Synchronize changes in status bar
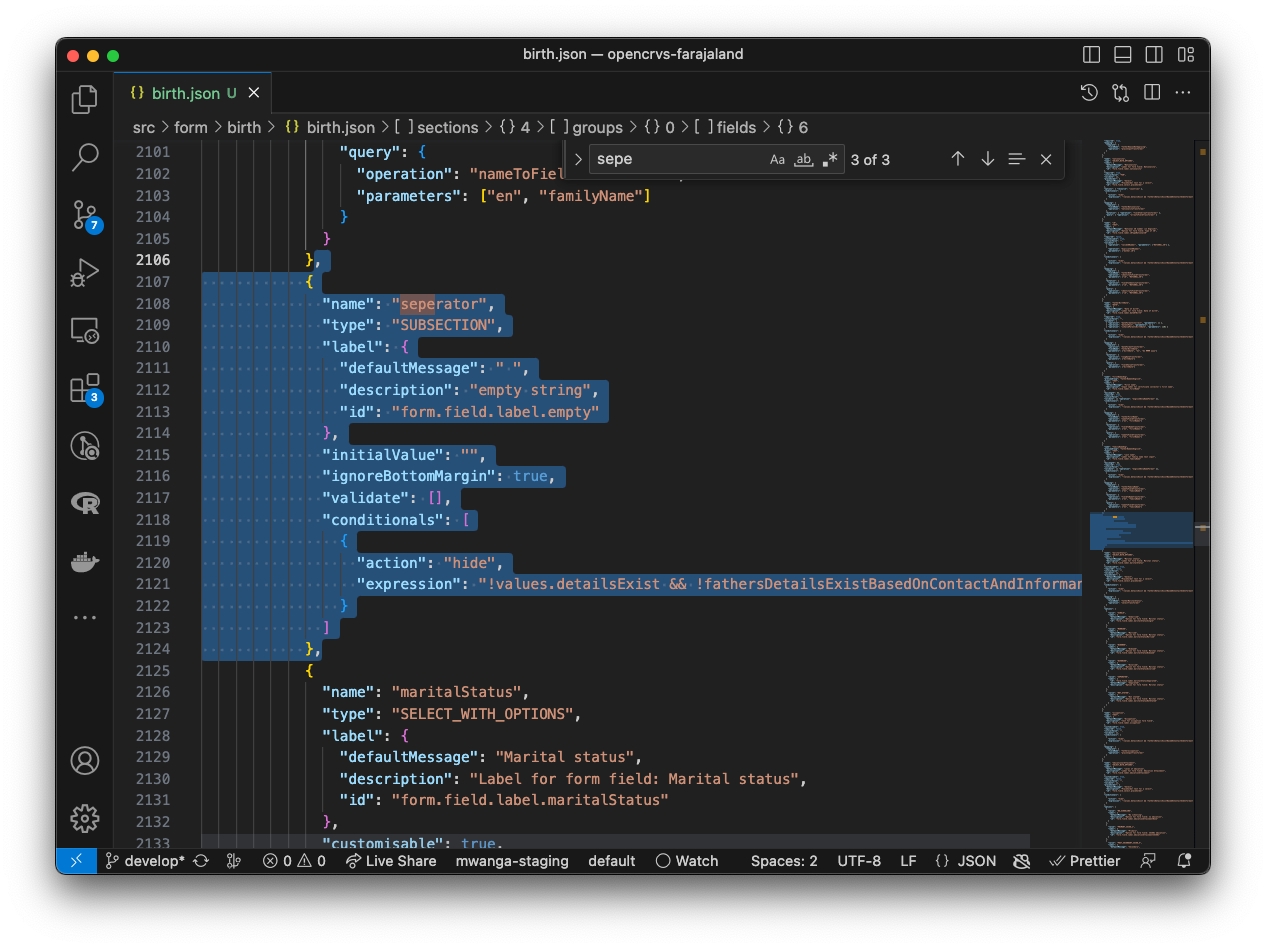 point(201,861)
